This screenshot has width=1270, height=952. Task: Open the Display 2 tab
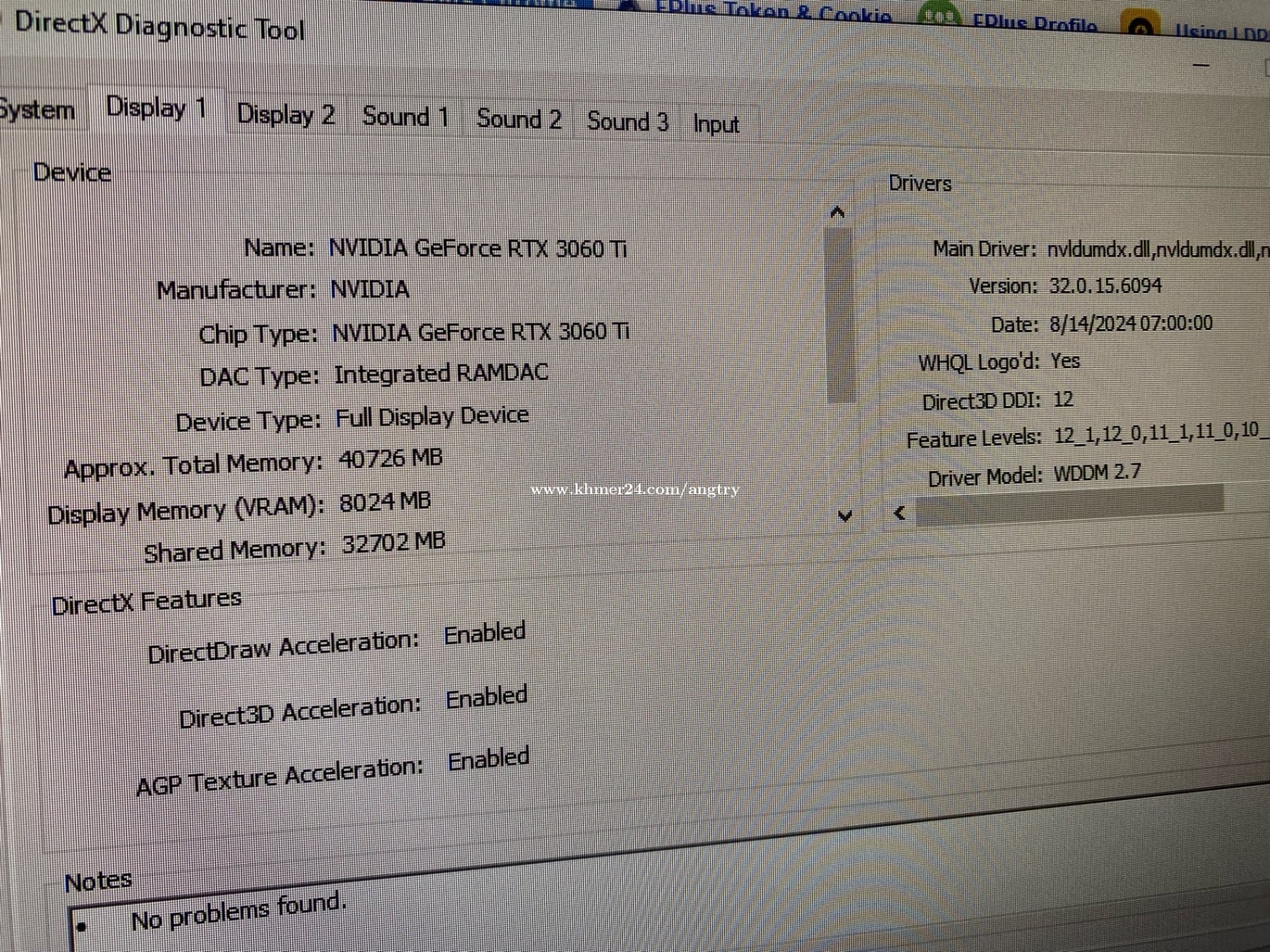[285, 114]
